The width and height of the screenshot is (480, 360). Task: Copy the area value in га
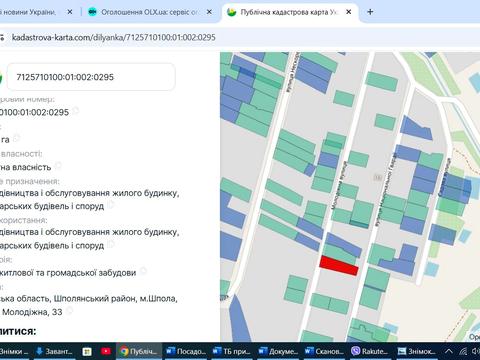17,137
